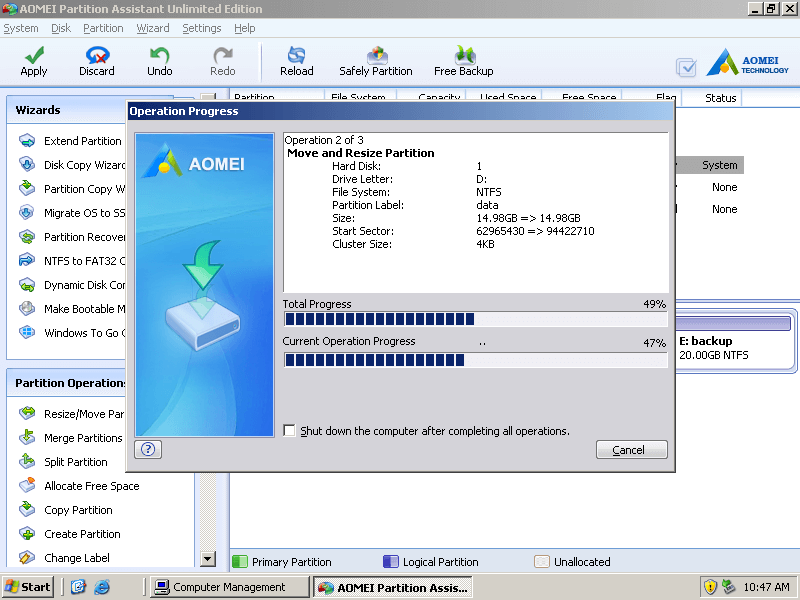Open the Partition menu
This screenshot has height=600, width=800.
pos(103,28)
